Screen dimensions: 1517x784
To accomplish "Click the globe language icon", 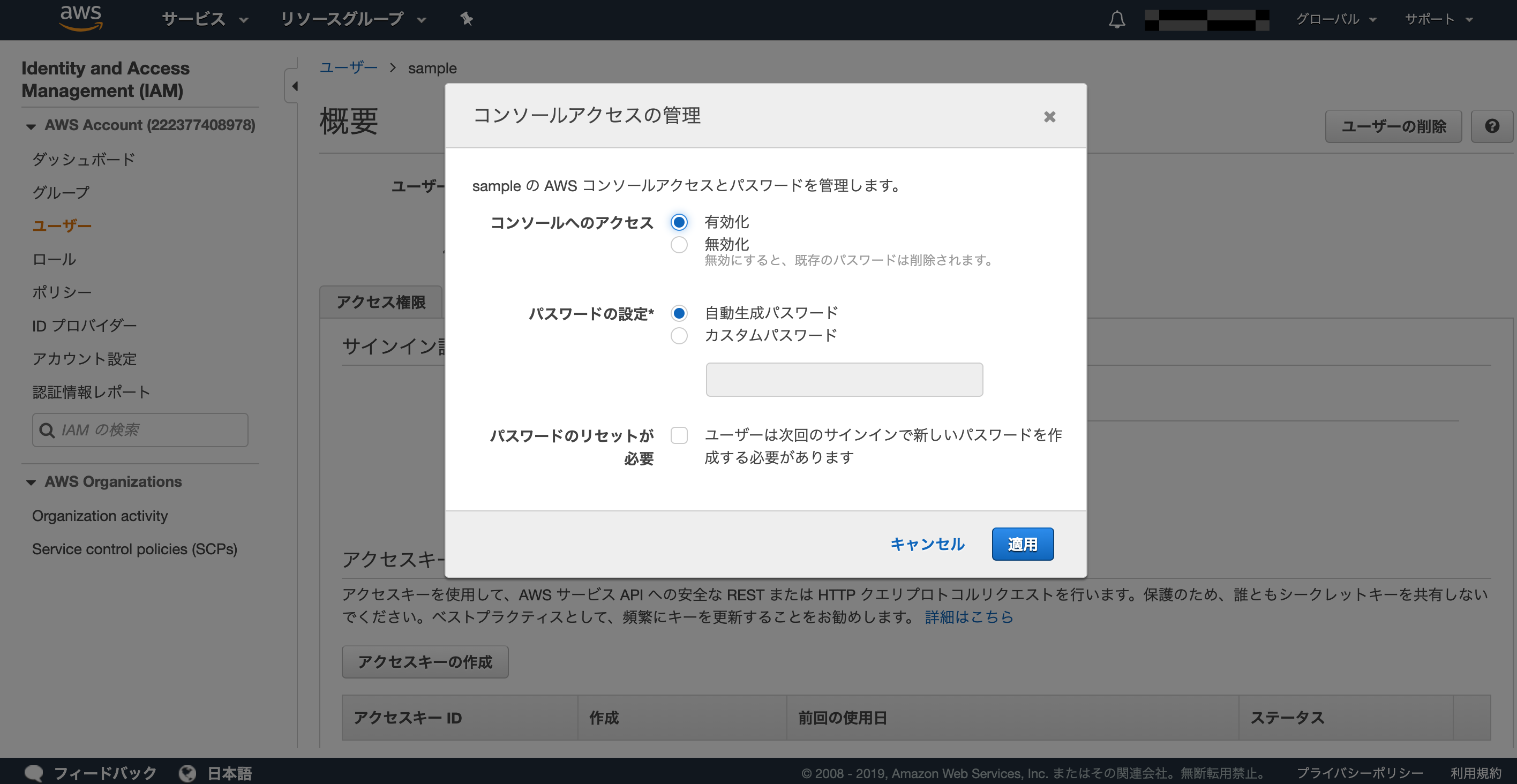I will (187, 773).
